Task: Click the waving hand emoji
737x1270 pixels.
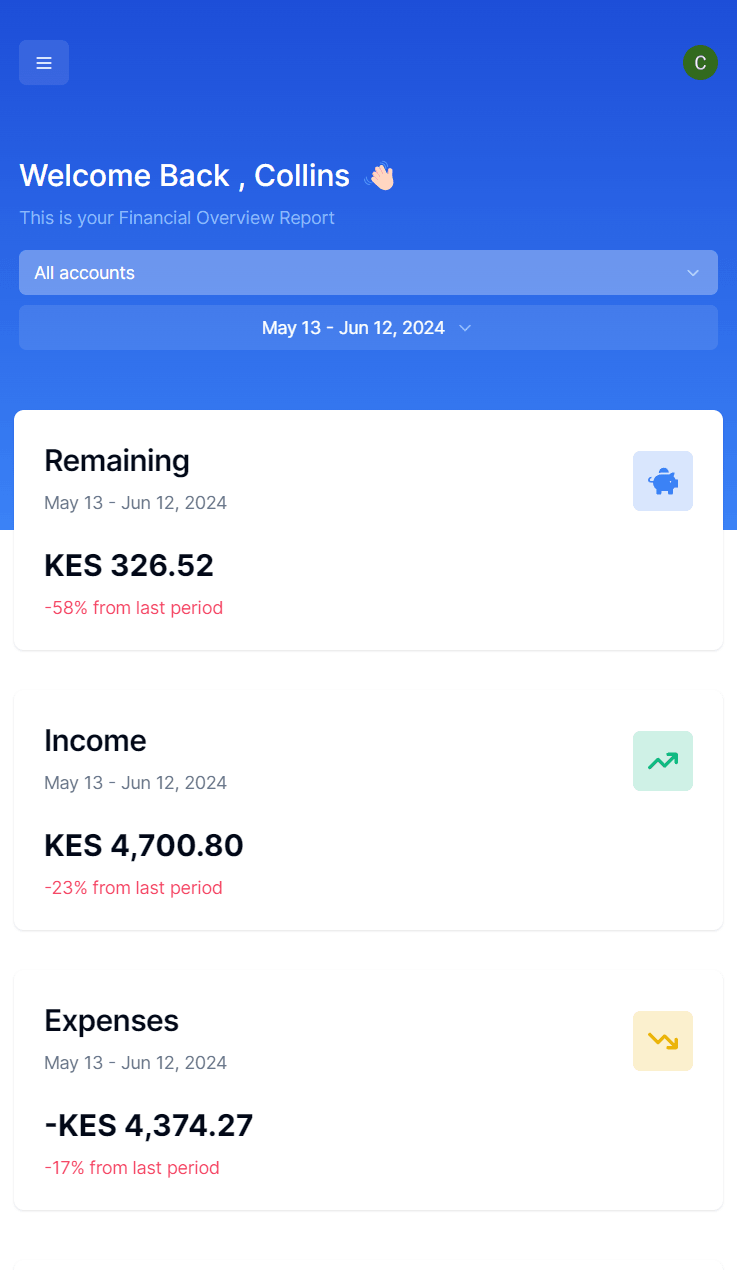Action: click(380, 176)
